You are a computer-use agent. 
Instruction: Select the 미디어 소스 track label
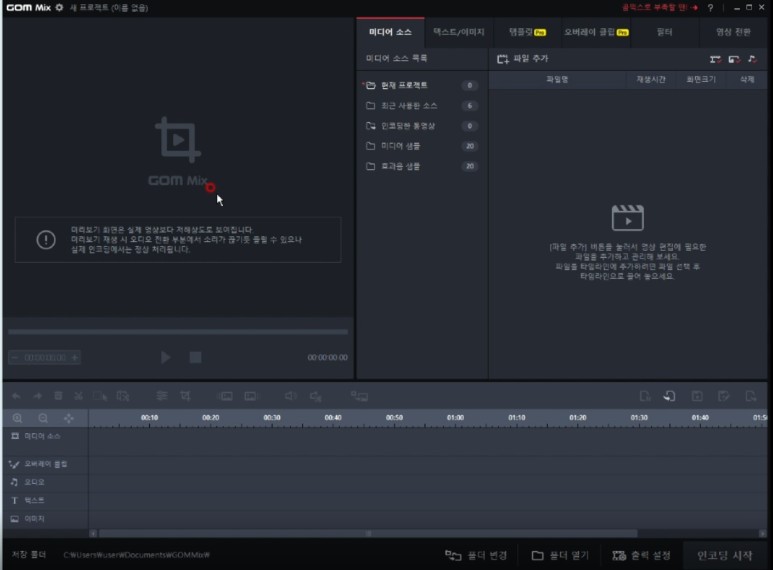pos(42,436)
